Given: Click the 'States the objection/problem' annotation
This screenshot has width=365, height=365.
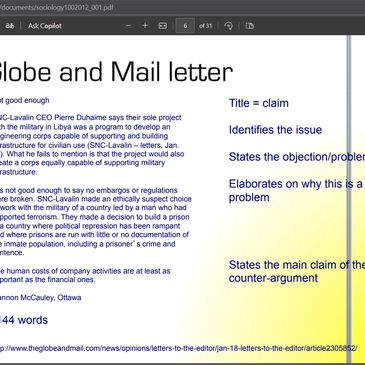Looking at the screenshot, I should point(297,157).
